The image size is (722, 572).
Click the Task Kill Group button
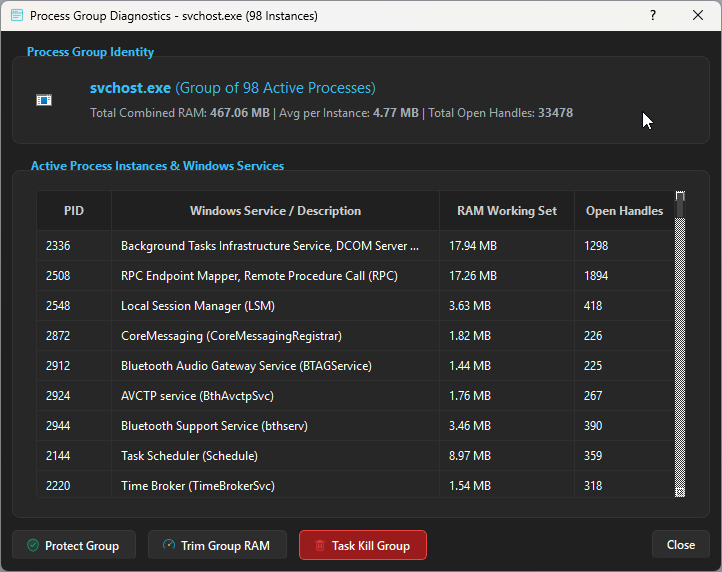tap(363, 545)
